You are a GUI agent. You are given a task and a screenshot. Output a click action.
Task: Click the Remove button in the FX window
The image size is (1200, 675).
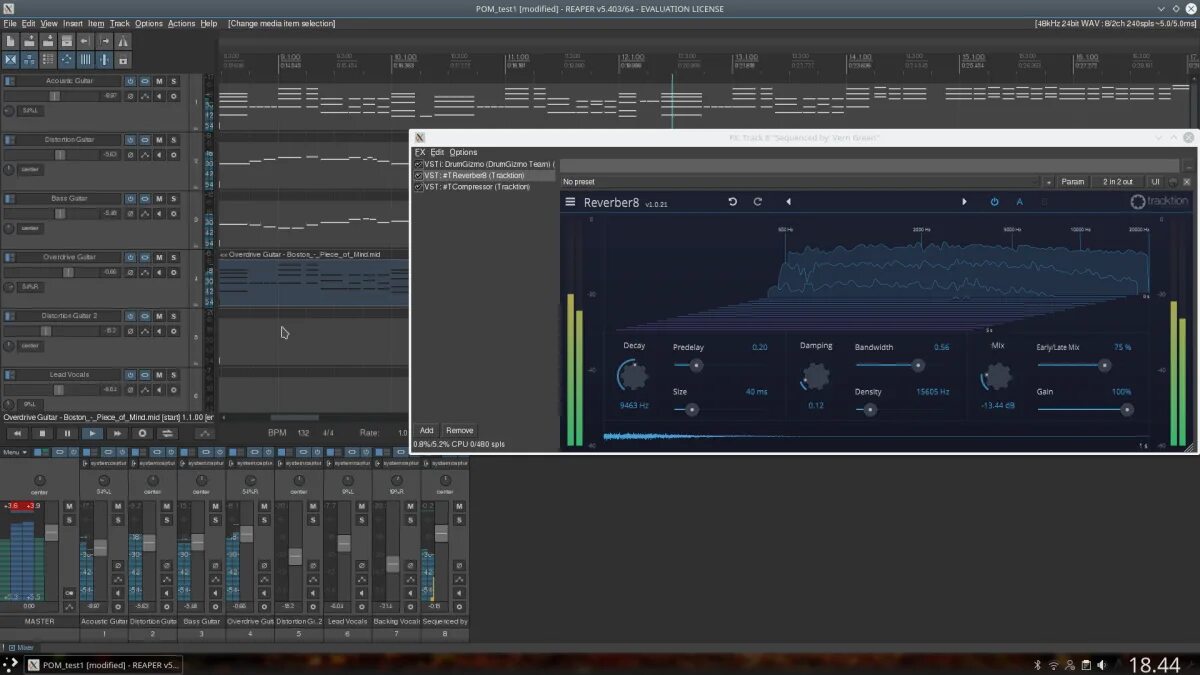(459, 430)
